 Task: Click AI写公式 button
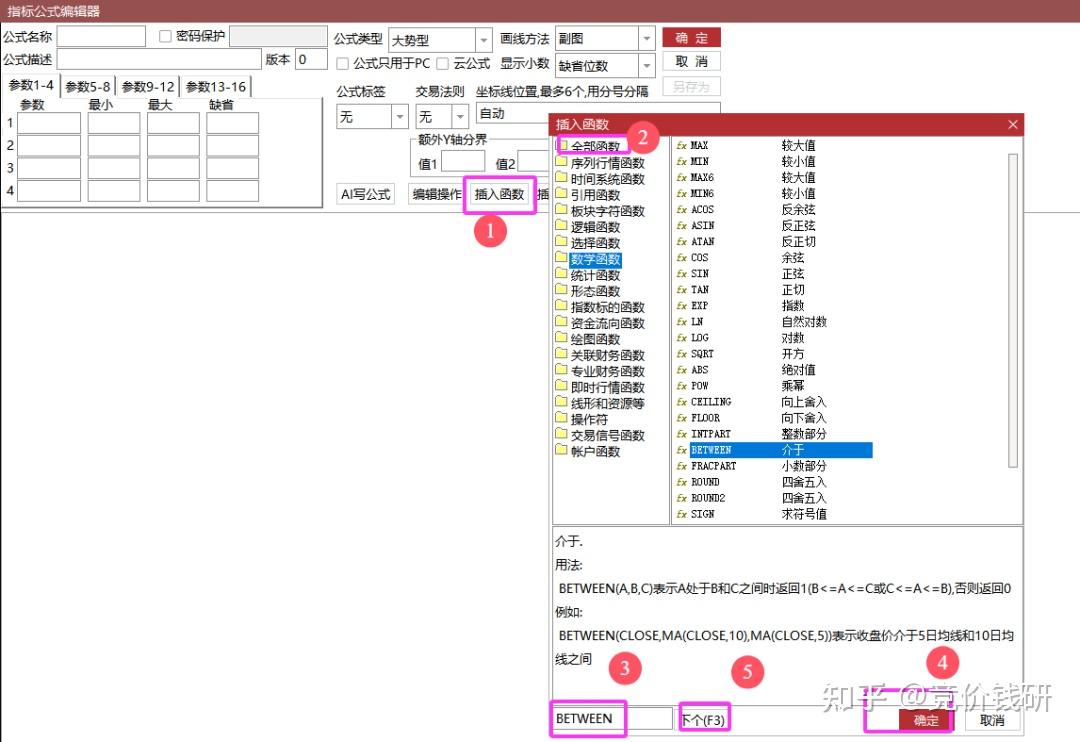point(365,194)
